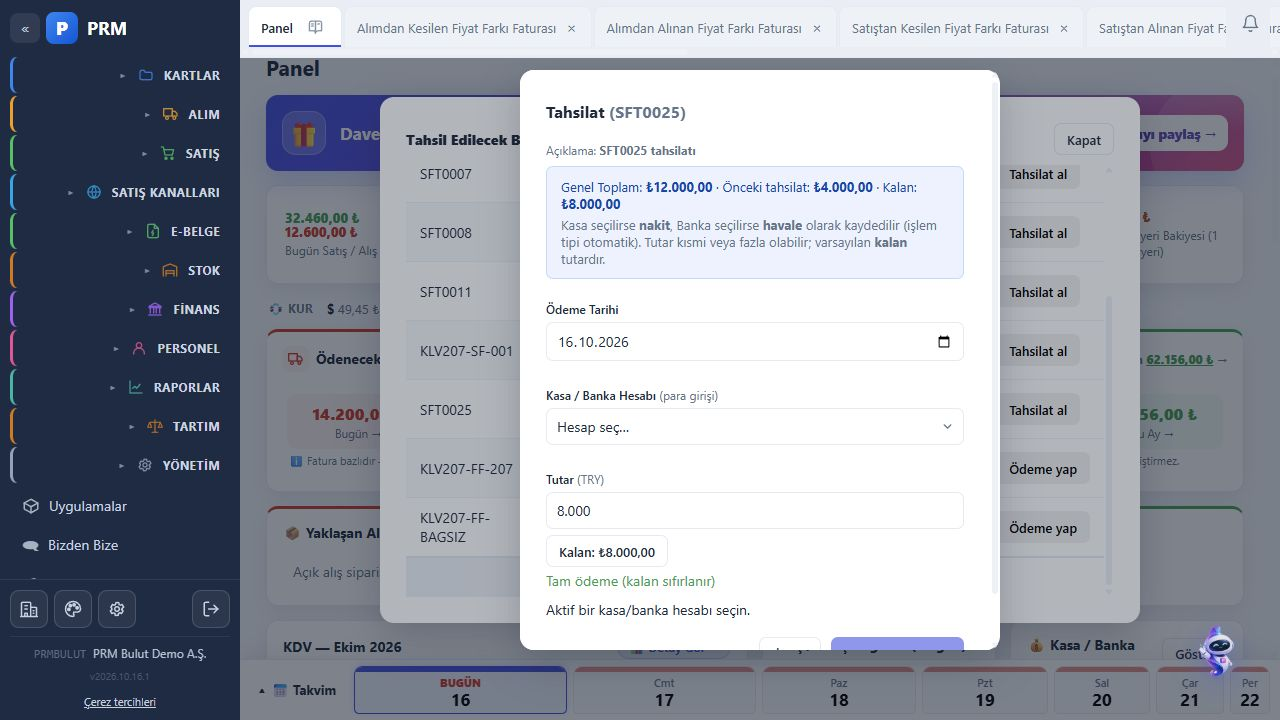Click the Kapat button
The width and height of the screenshot is (1280, 720).
1084,140
